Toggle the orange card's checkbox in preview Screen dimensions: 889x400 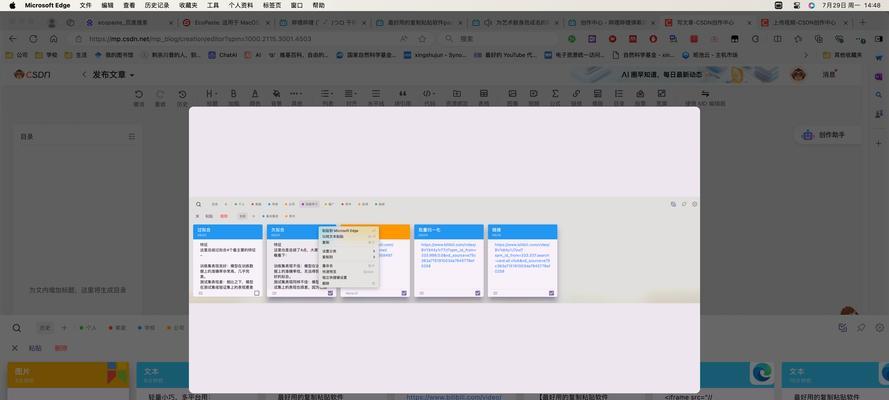[404, 293]
